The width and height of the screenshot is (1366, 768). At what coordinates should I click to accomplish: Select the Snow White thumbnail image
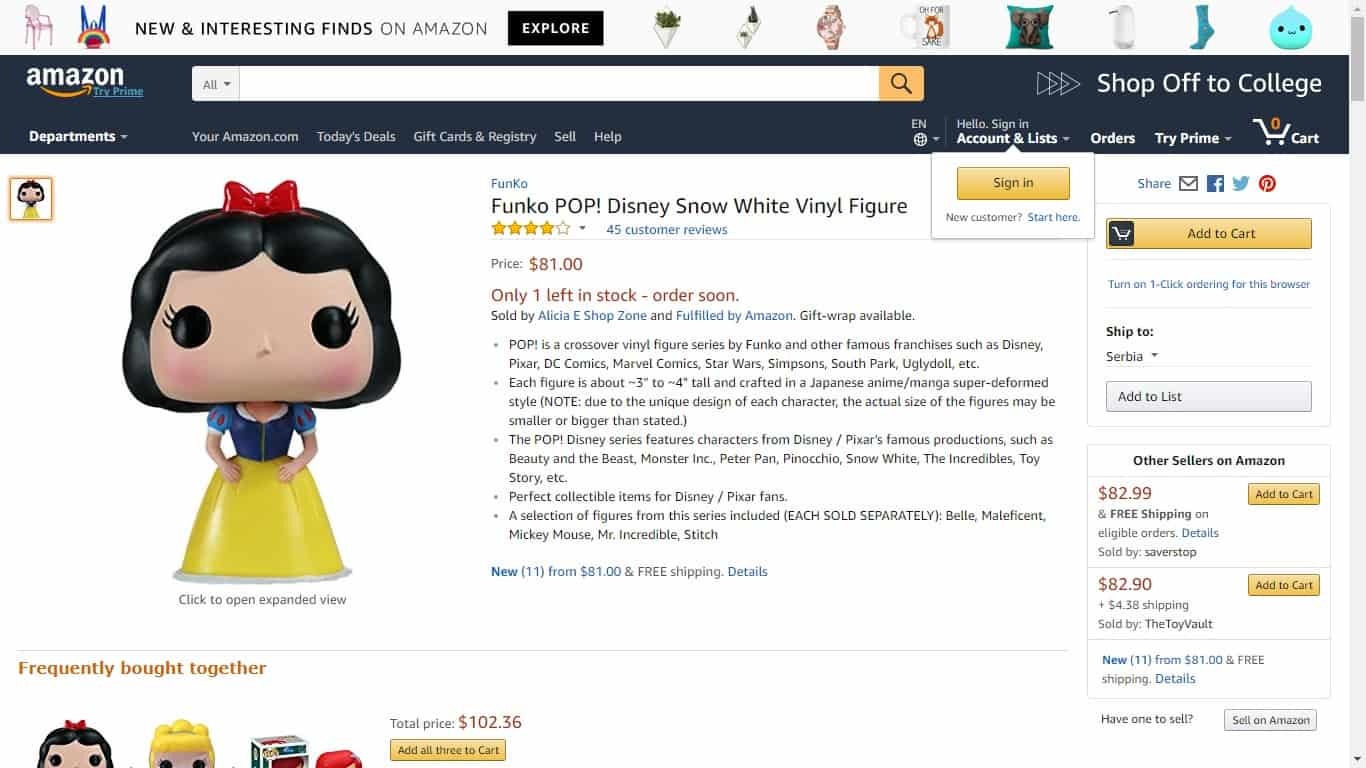pos(31,199)
